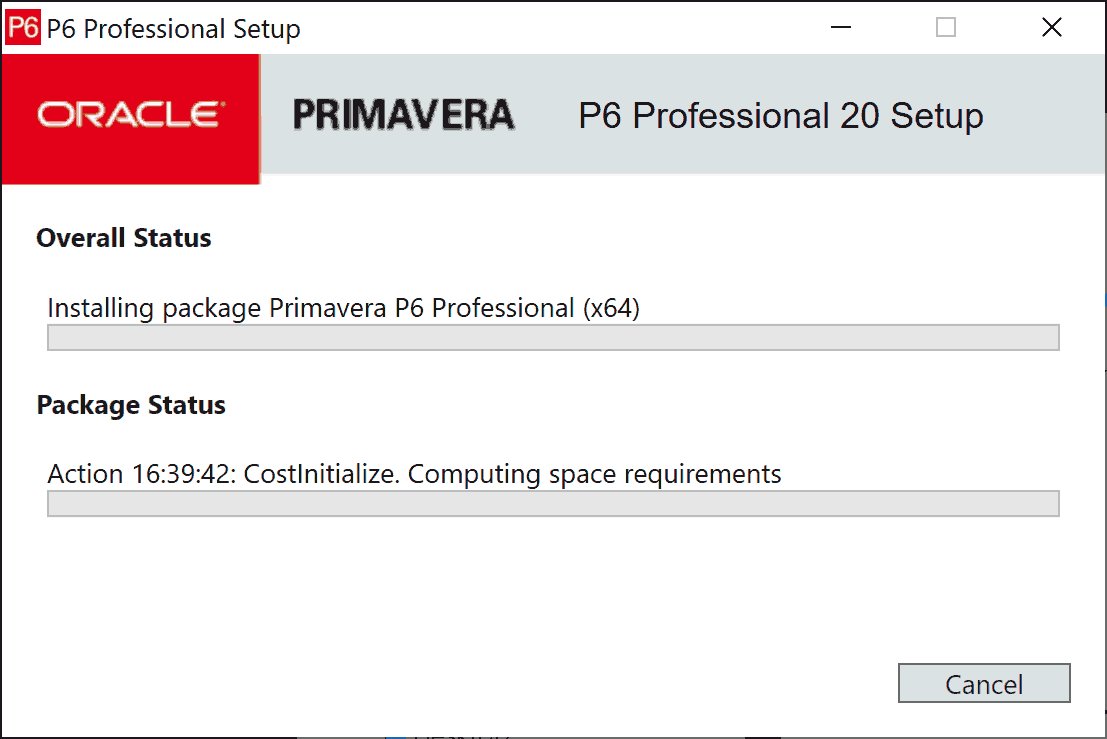Screen dimensions: 1107x739
Task: Click the Overall Status progress bar
Action: tap(553, 338)
